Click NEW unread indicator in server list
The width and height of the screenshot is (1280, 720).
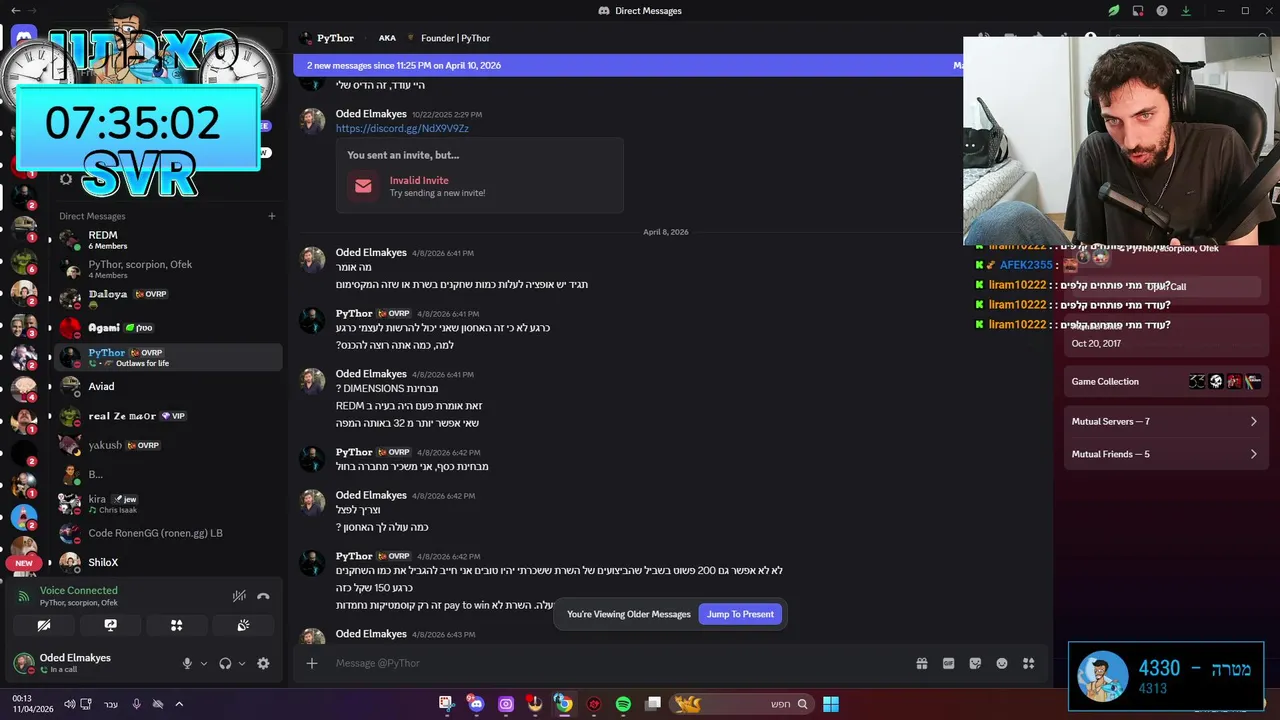click(x=24, y=563)
